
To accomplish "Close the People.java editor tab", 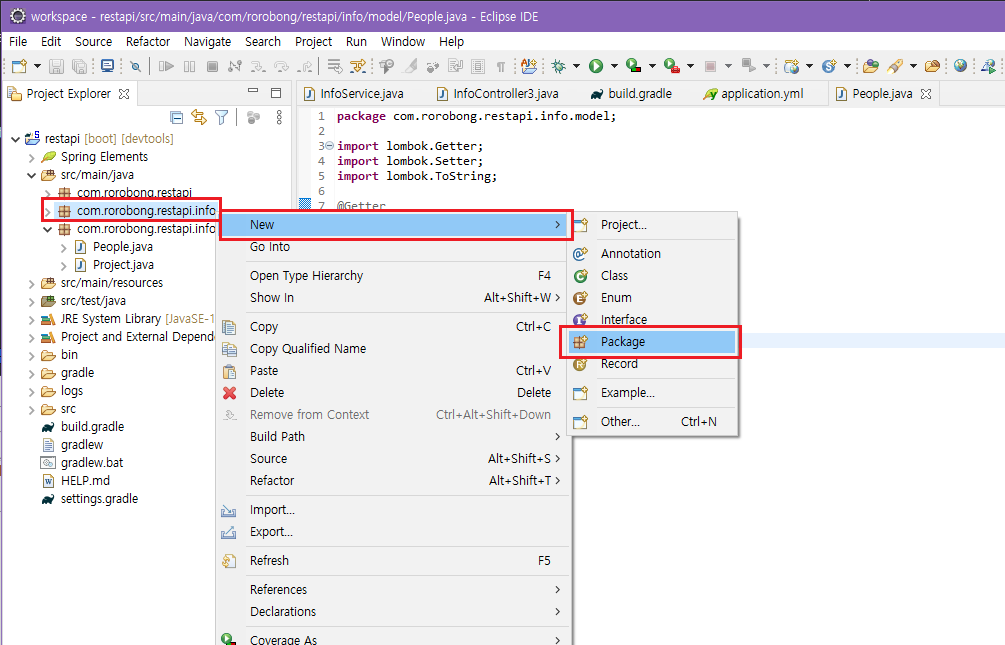I will [x=926, y=94].
